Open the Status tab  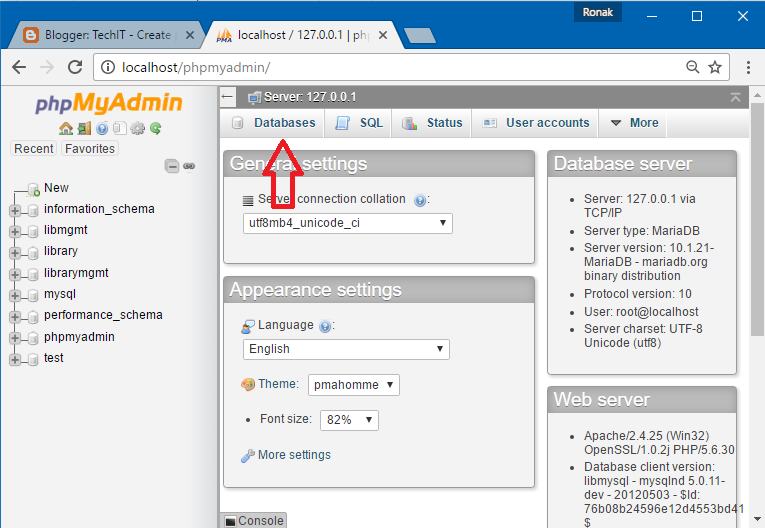tap(432, 123)
